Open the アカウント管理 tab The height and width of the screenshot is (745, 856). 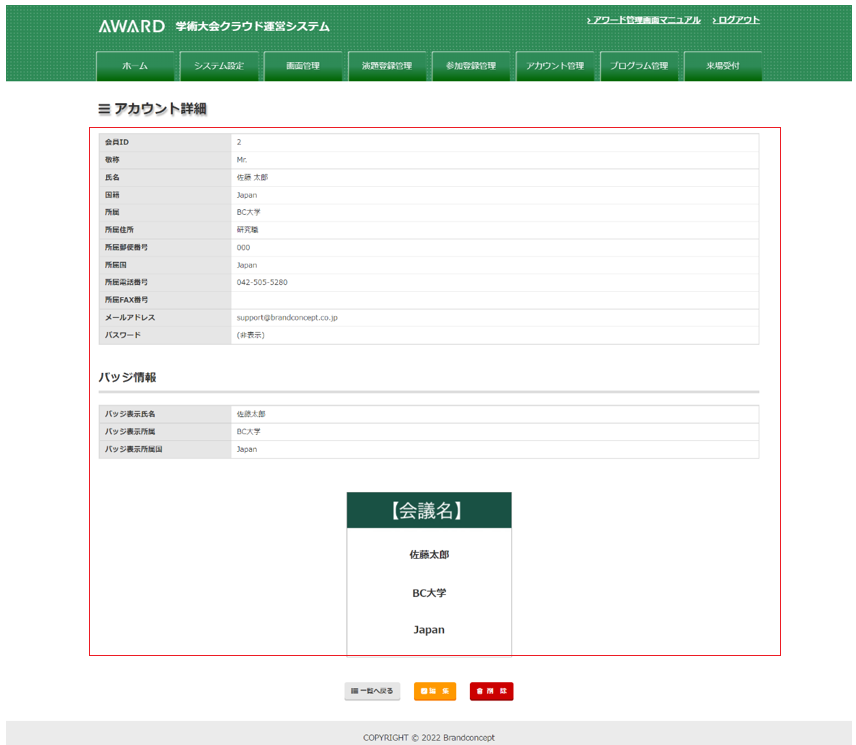point(555,66)
